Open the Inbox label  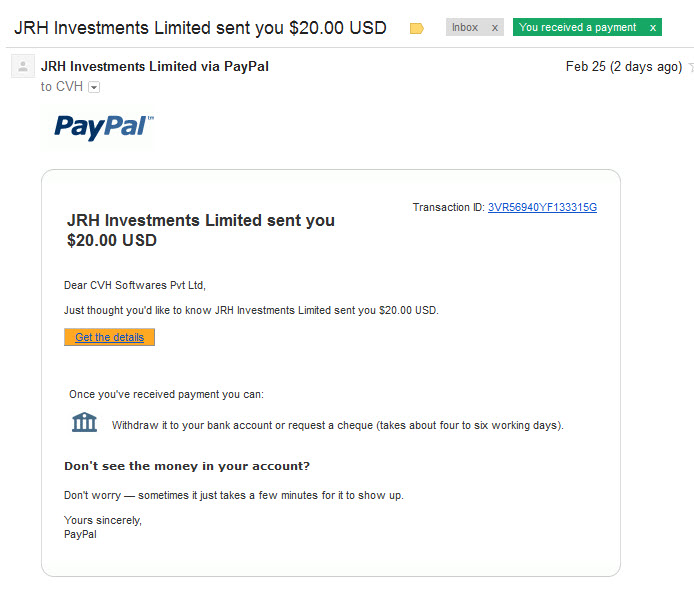point(465,27)
